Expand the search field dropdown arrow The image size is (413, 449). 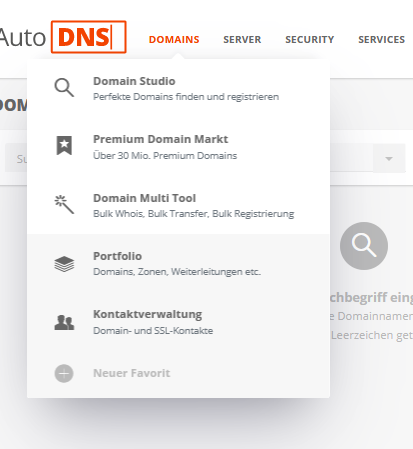pyautogui.click(x=389, y=159)
